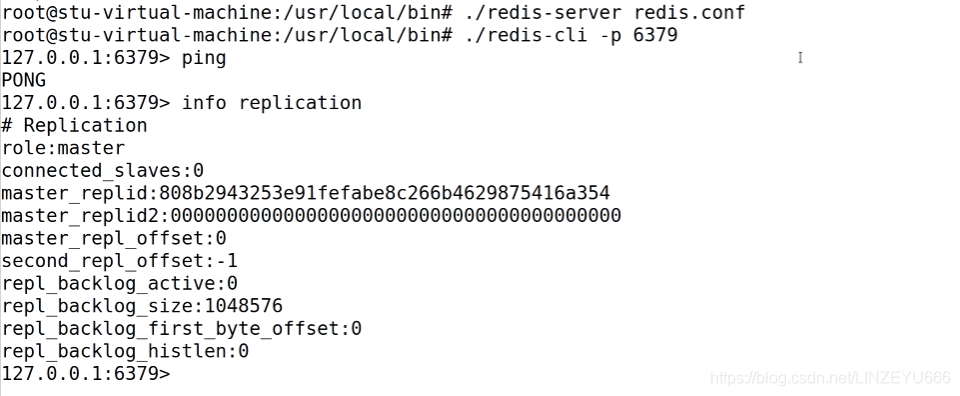Click the connected_slaves:0 line
This screenshot has height=396, width=960.
103,170
